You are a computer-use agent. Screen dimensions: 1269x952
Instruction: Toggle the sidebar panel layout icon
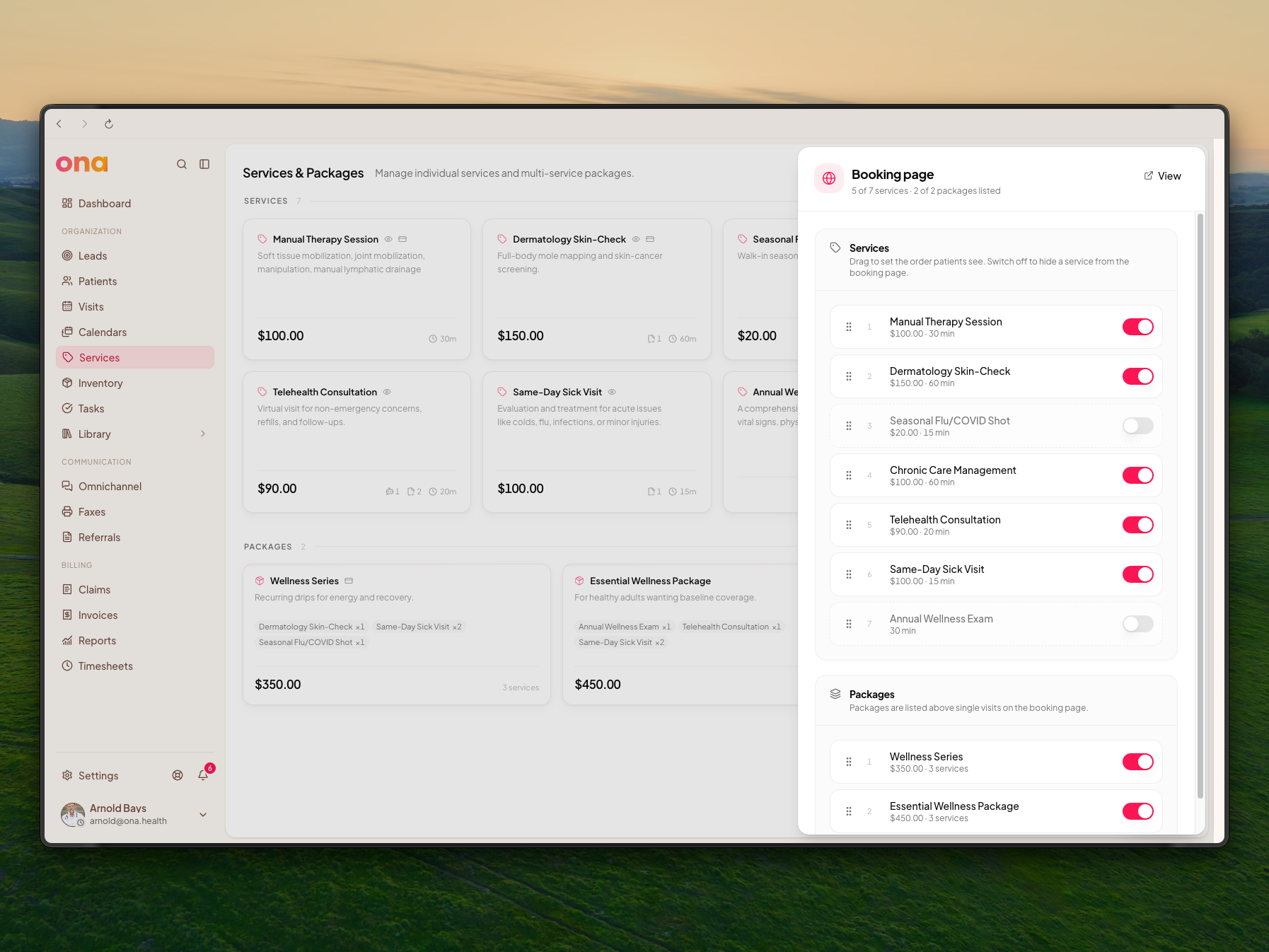[204, 164]
